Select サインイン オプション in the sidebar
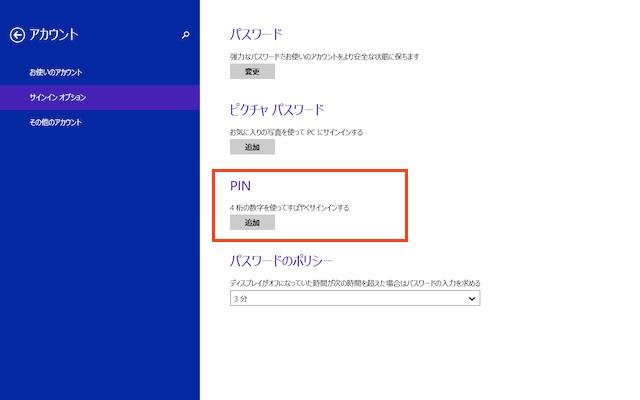This screenshot has height=400, width=640. [x=100, y=97]
